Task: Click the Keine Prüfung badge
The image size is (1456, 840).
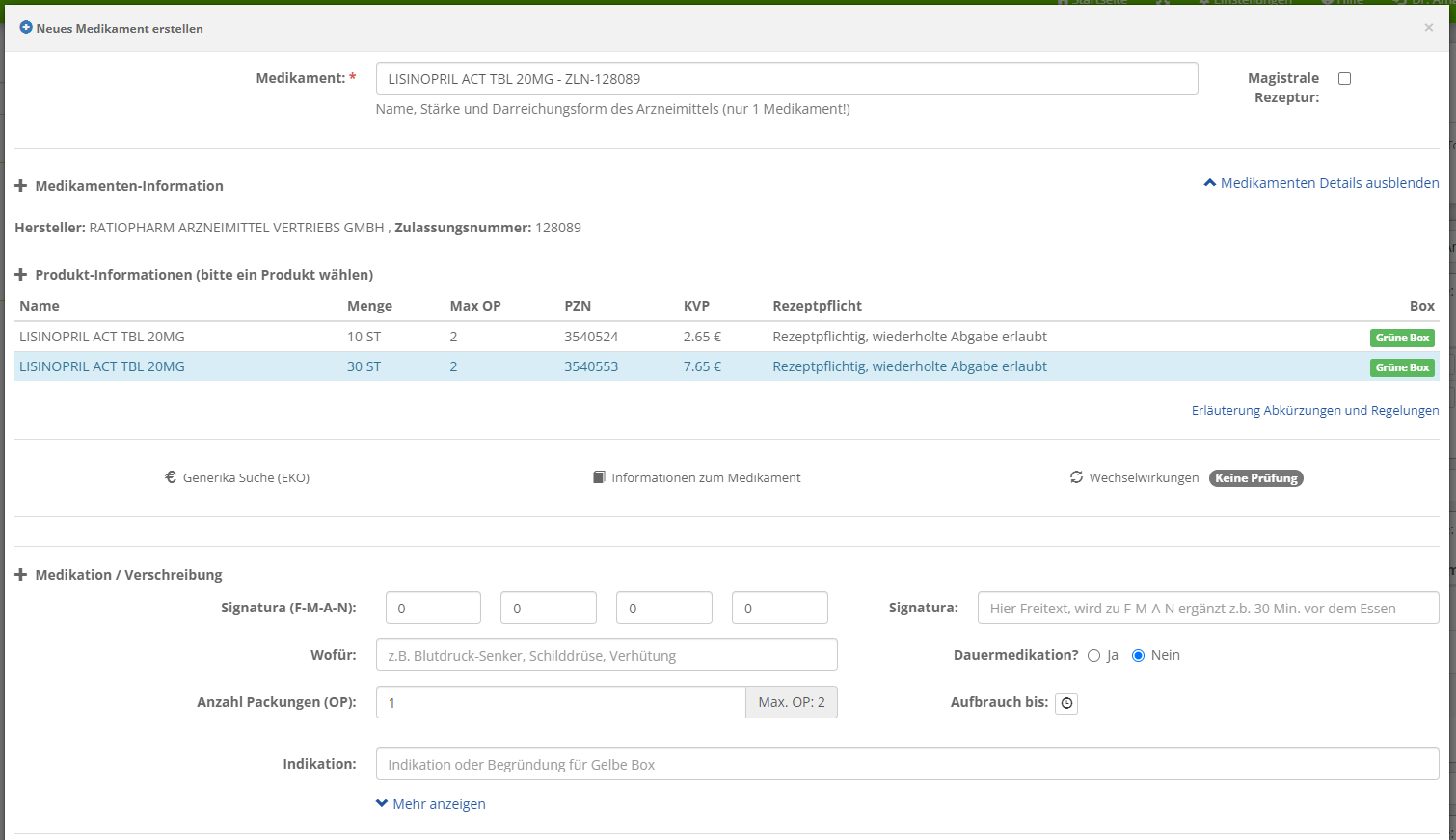Action: tap(1256, 478)
